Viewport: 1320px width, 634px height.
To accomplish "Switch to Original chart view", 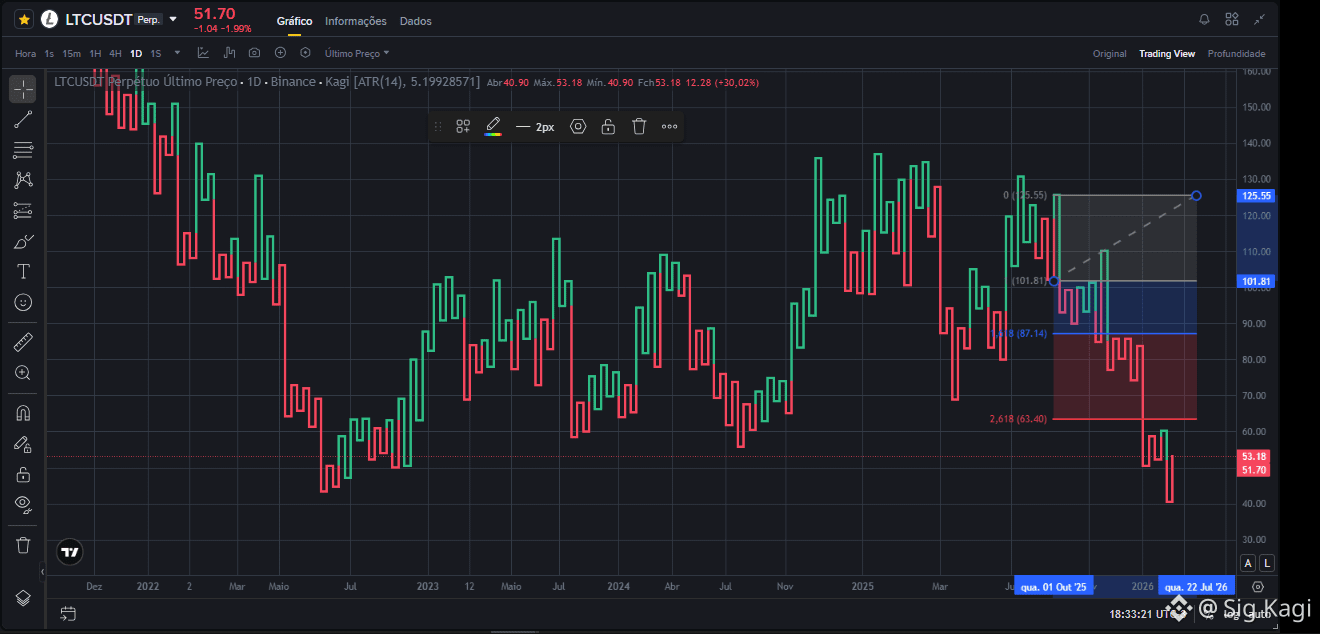I will 1109,54.
